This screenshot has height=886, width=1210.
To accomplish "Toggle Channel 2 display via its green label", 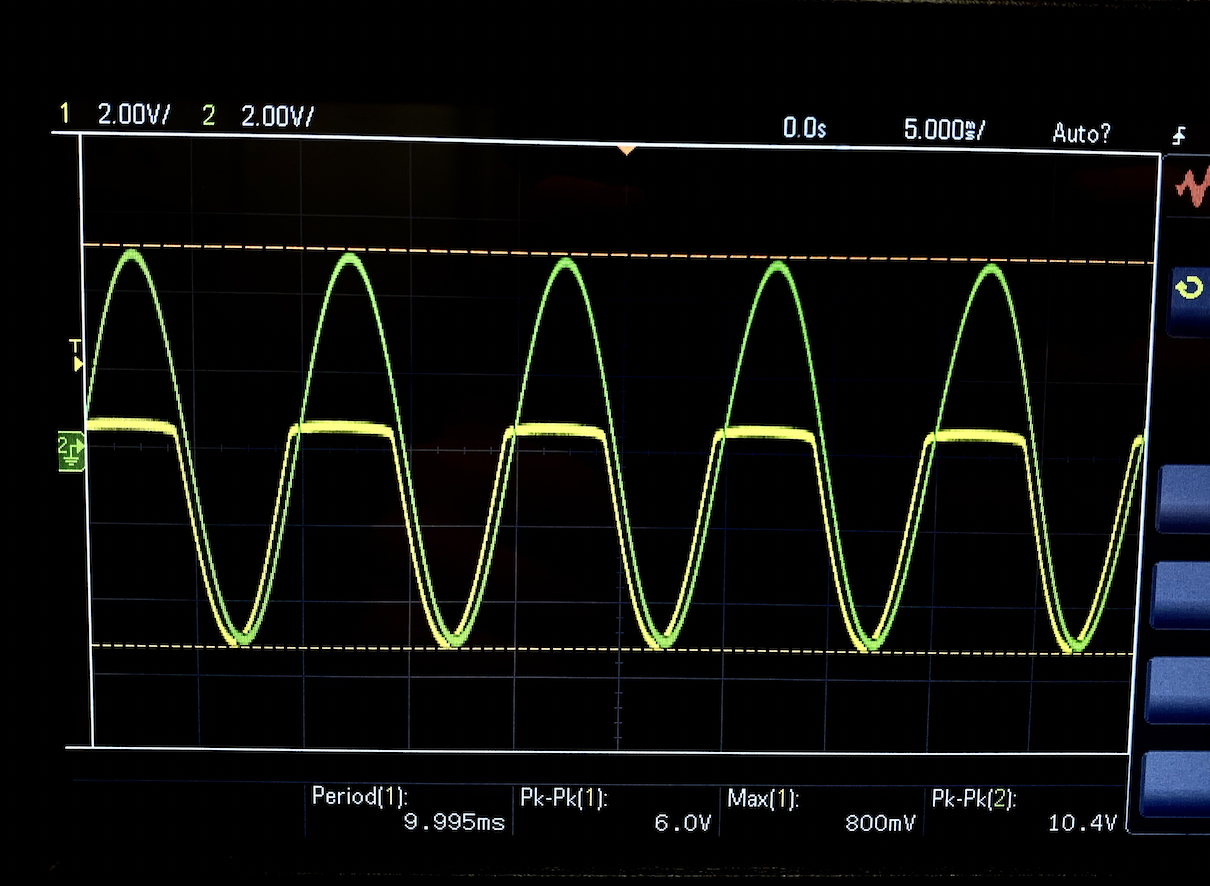I will 208,114.
